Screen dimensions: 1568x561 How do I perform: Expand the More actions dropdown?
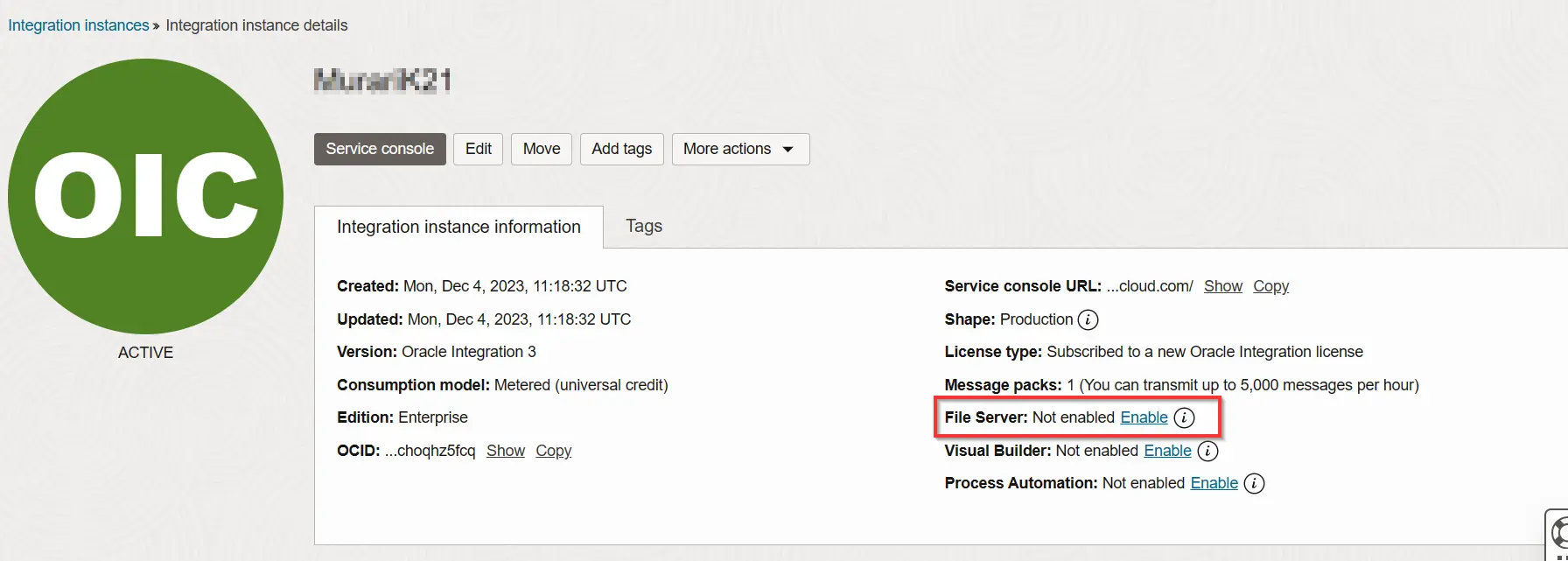739,149
